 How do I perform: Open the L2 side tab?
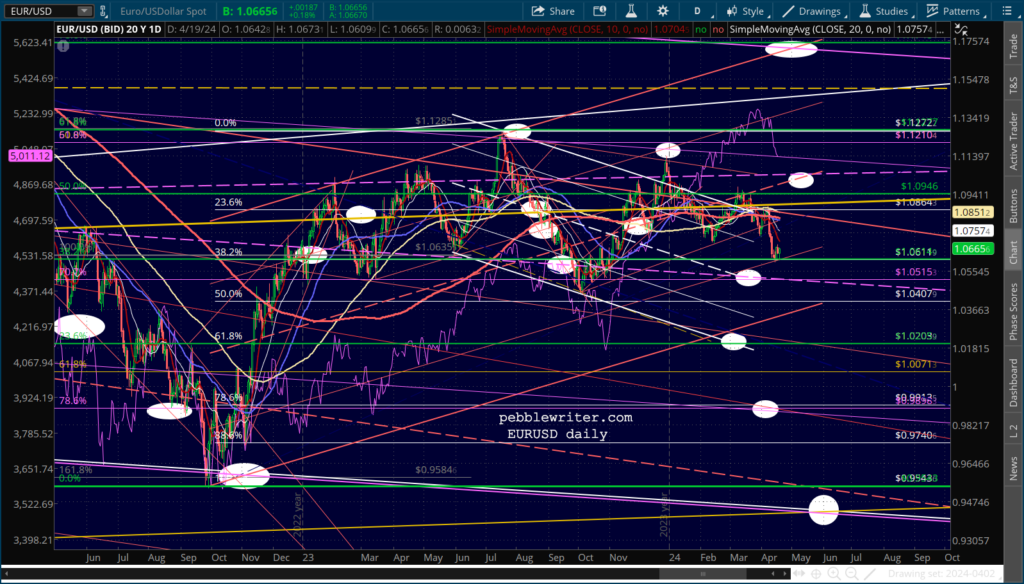coord(1014,430)
